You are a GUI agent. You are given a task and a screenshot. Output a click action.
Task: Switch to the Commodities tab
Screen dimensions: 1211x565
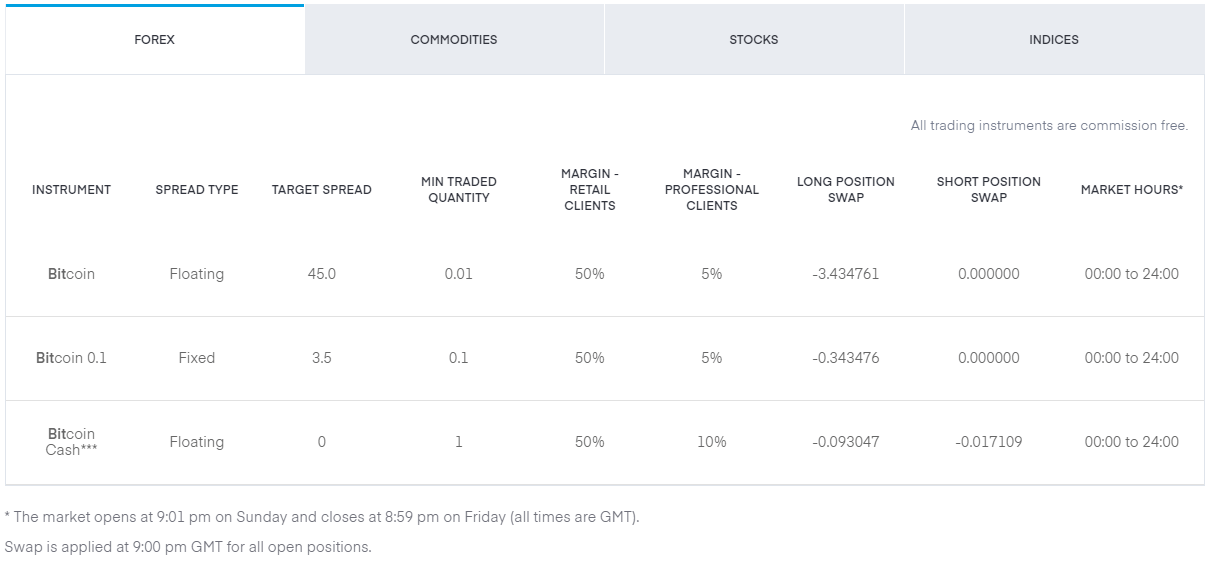(x=453, y=40)
